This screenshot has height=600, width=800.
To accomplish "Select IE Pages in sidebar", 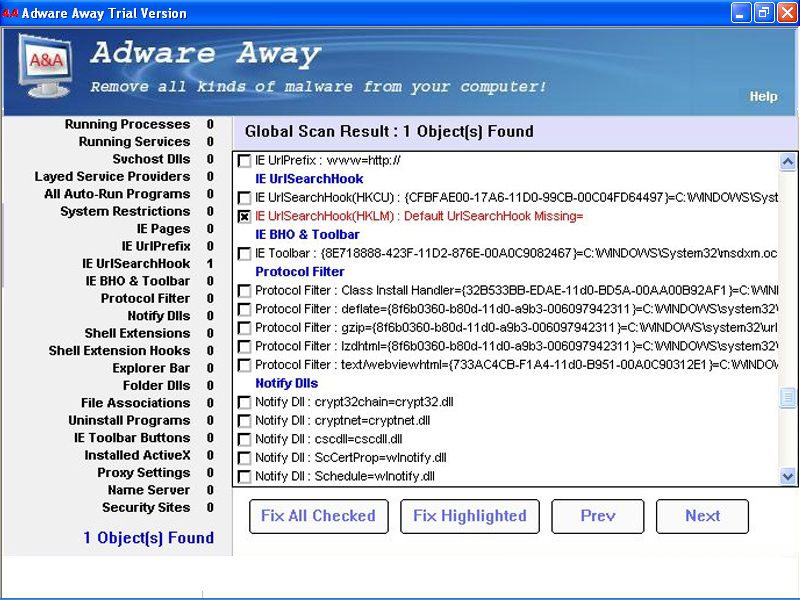I will pos(163,229).
